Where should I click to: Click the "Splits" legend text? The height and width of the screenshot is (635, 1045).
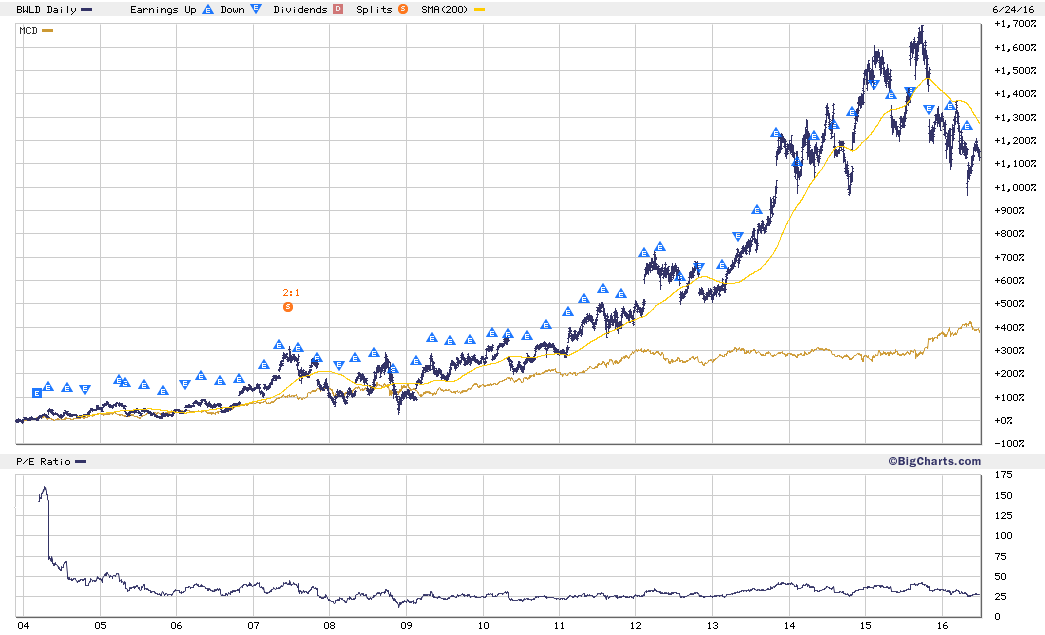pos(375,9)
